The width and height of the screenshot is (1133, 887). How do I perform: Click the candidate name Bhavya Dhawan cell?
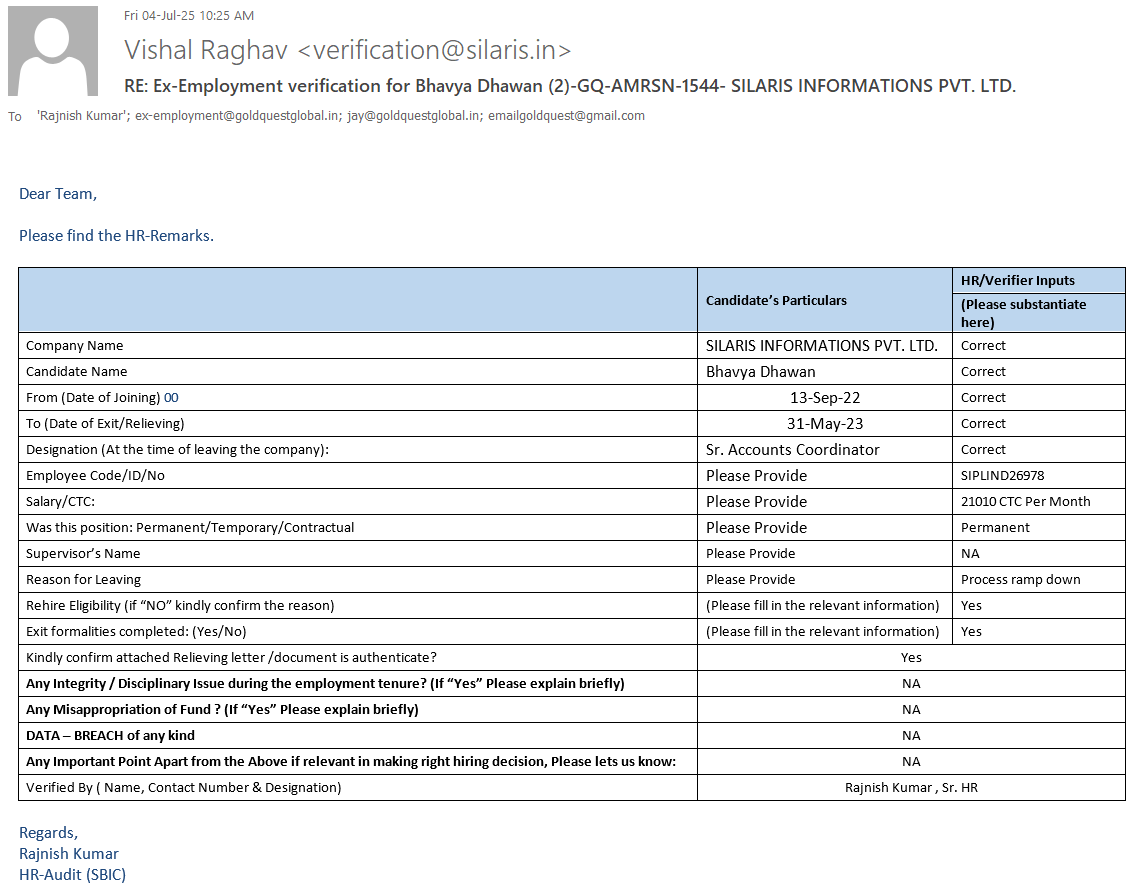760,372
